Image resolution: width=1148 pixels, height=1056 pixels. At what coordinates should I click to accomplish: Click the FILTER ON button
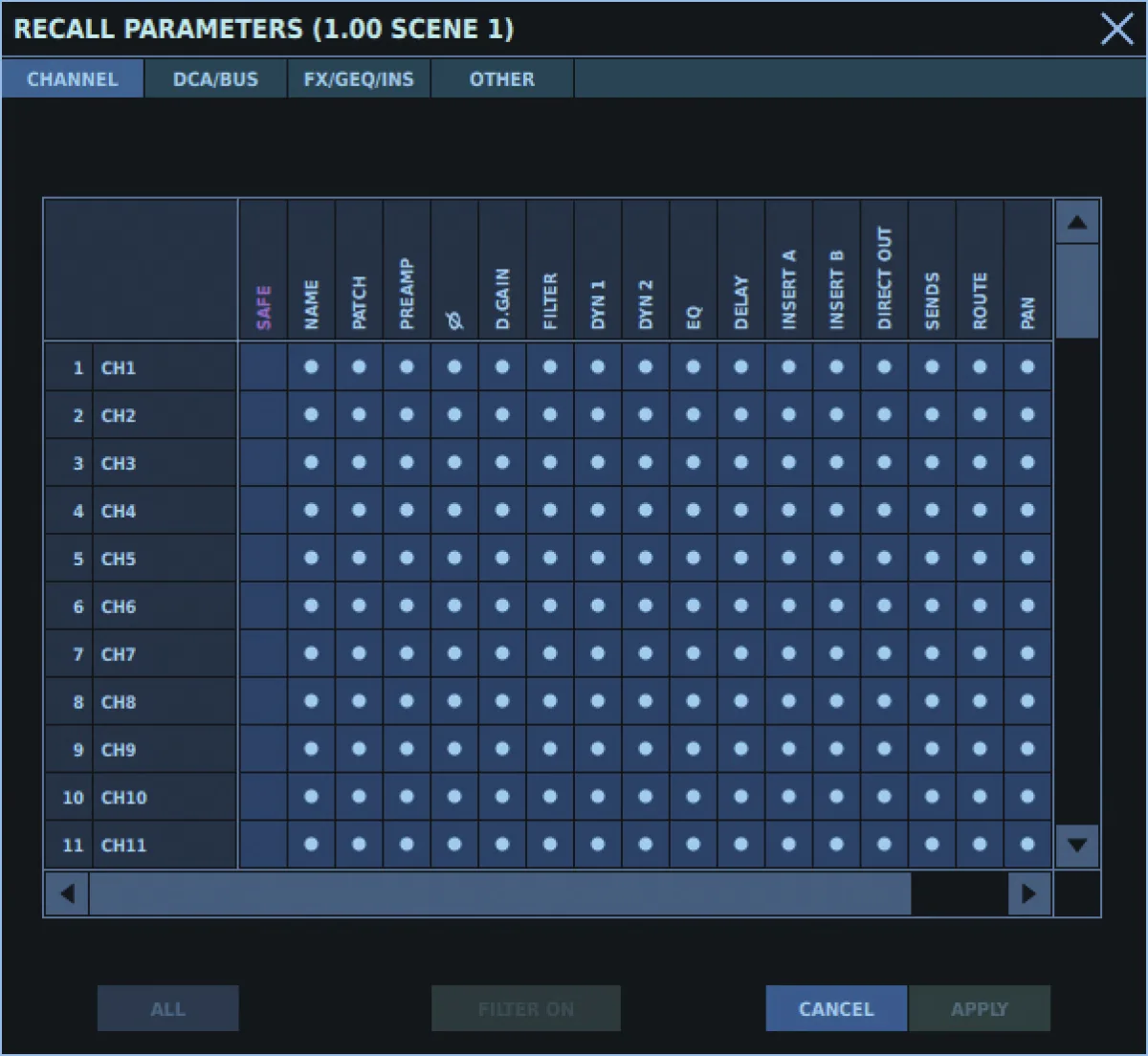[x=526, y=1009]
